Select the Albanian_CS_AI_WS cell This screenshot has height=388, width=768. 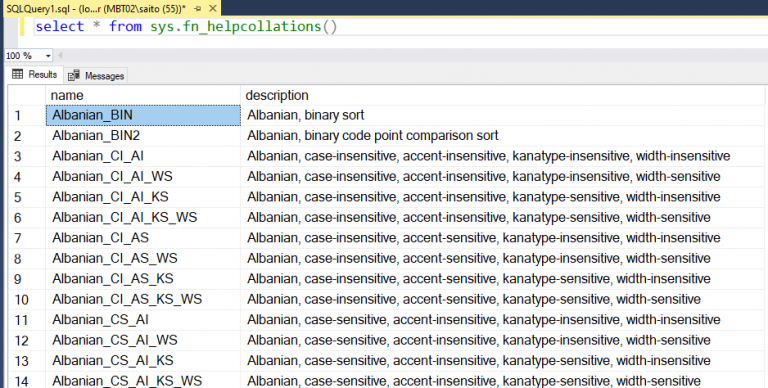pos(144,340)
